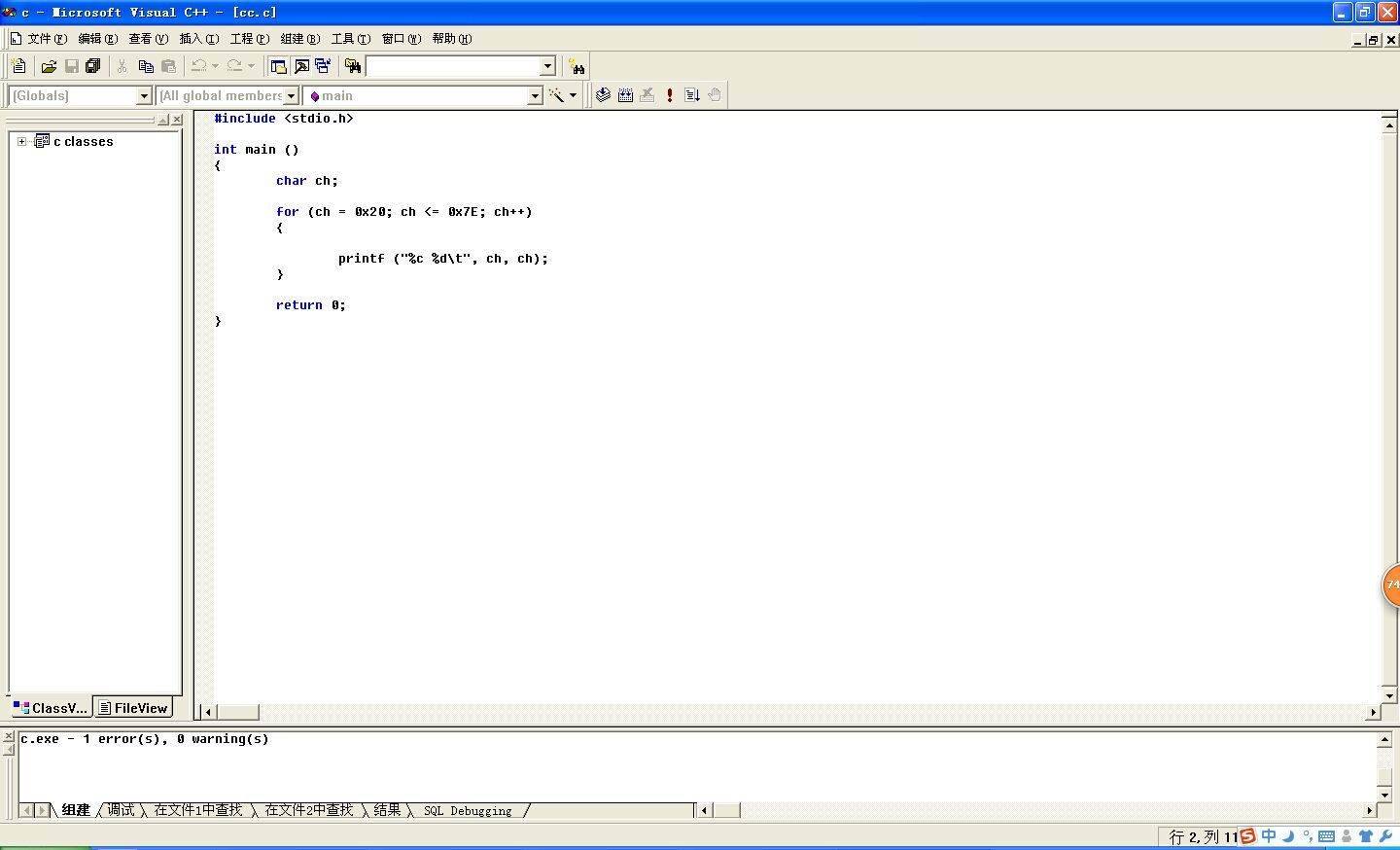
Task: Open the 文件 (File) menu
Action: [x=47, y=39]
